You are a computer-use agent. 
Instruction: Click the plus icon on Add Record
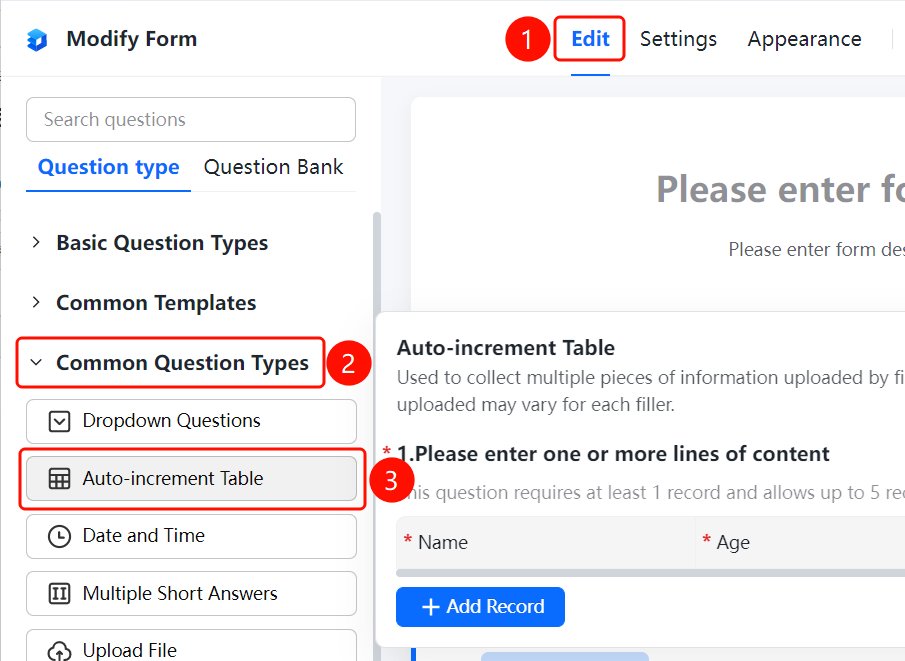[431, 607]
